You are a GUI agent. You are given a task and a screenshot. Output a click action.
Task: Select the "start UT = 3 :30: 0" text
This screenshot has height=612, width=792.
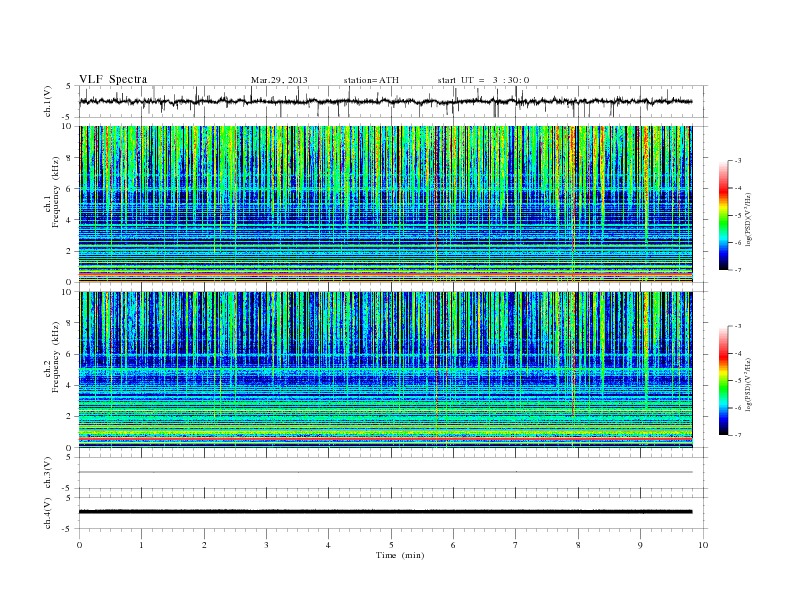(483, 80)
